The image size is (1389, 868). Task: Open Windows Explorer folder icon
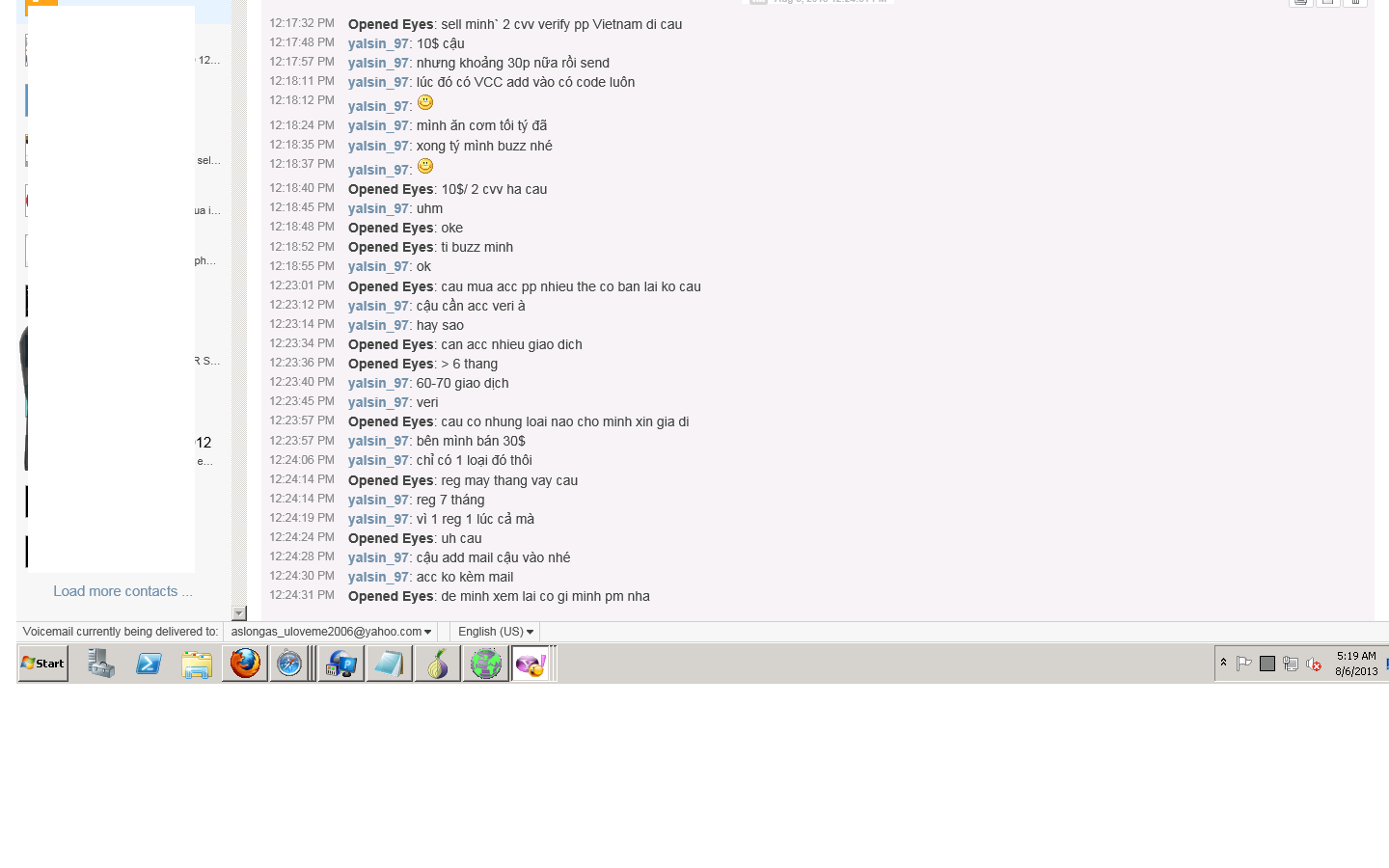[197, 665]
